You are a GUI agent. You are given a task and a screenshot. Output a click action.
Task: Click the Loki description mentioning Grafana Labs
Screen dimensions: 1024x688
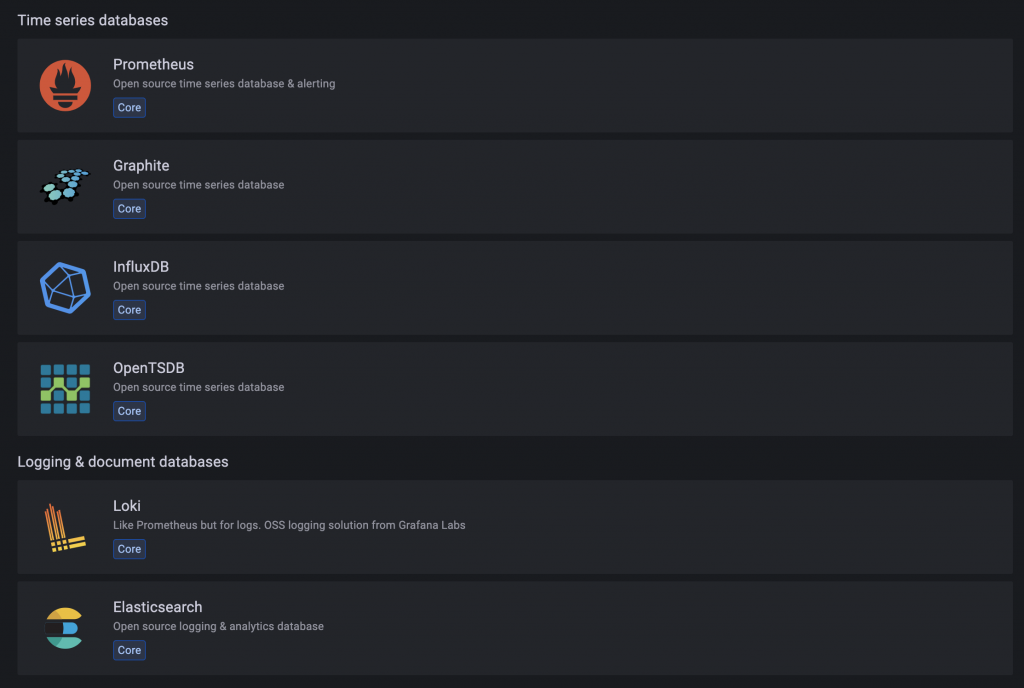(x=289, y=525)
